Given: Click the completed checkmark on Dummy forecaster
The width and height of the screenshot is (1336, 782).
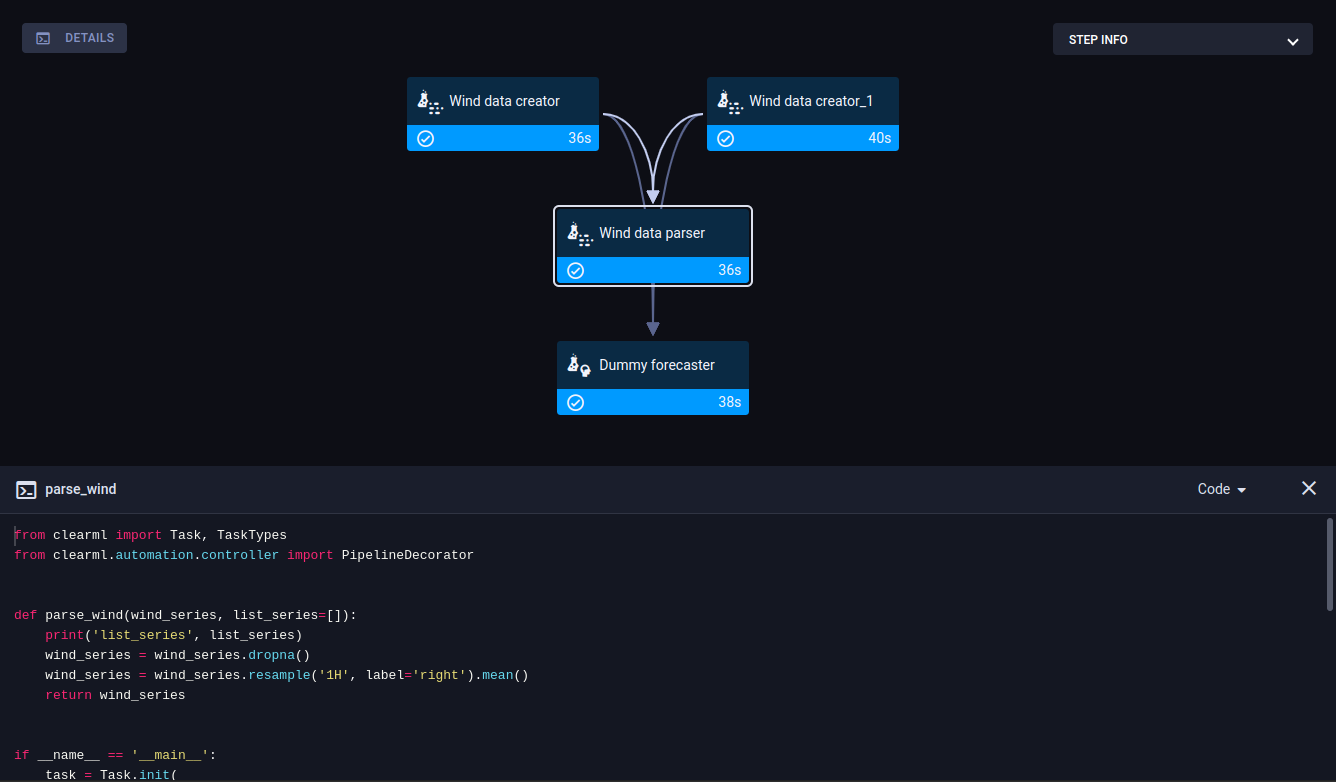Looking at the screenshot, I should [575, 402].
